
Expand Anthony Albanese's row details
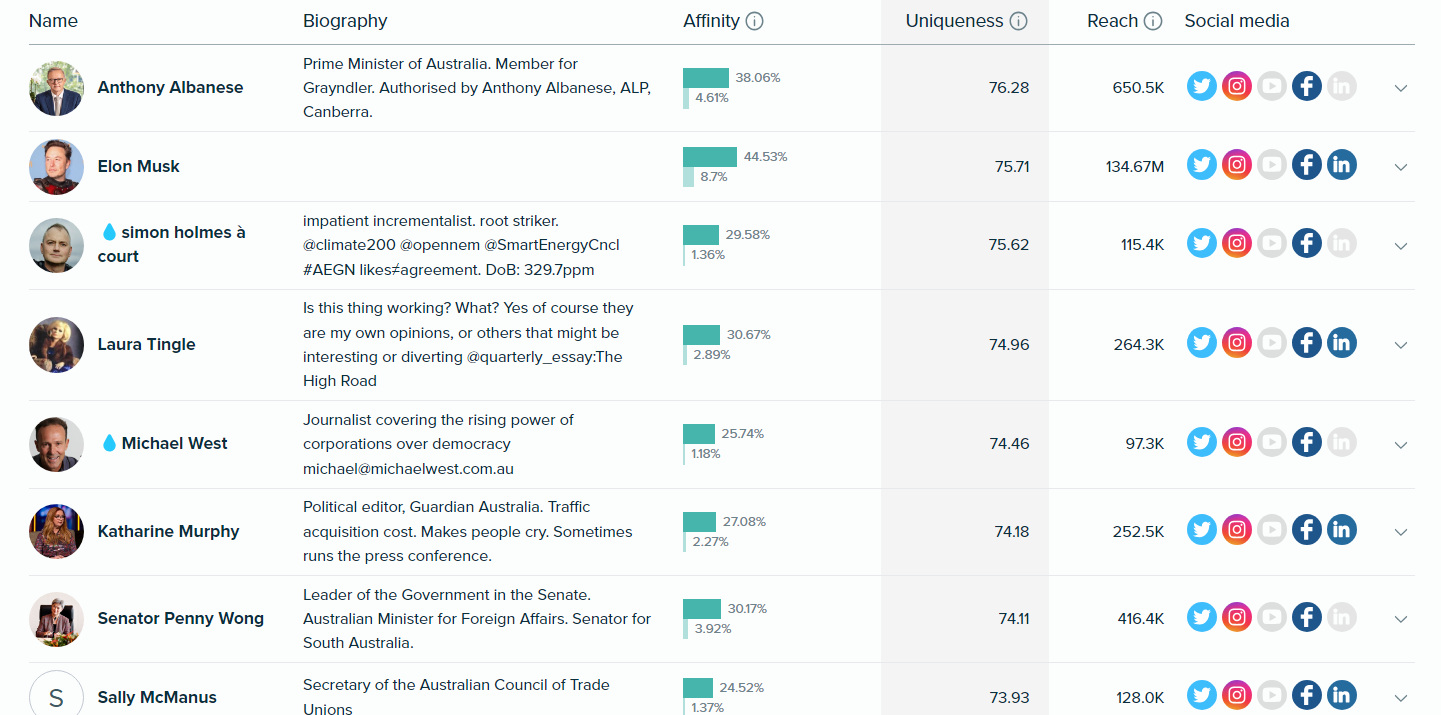point(1401,88)
